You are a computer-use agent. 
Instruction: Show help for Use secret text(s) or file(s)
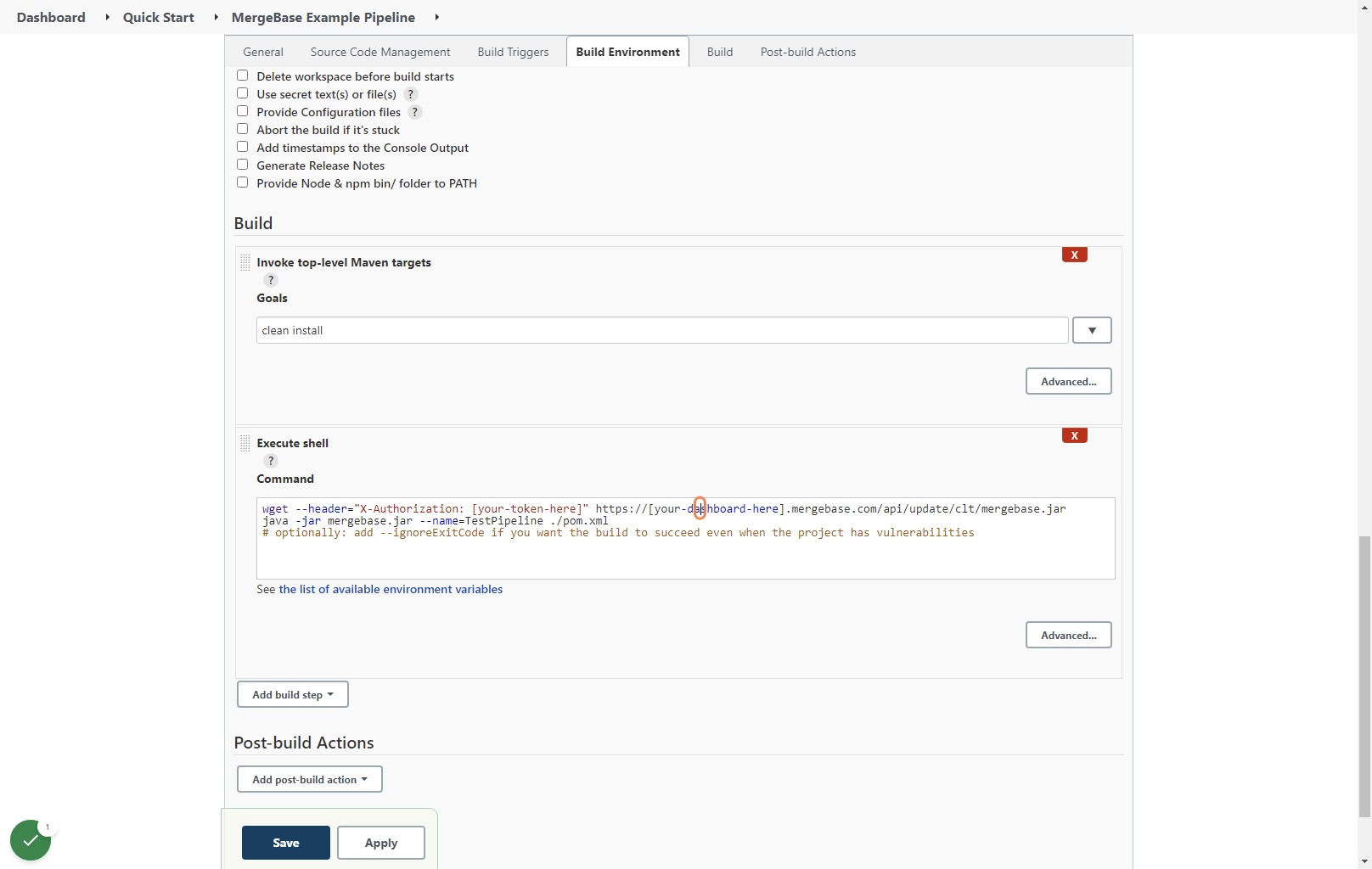point(411,94)
